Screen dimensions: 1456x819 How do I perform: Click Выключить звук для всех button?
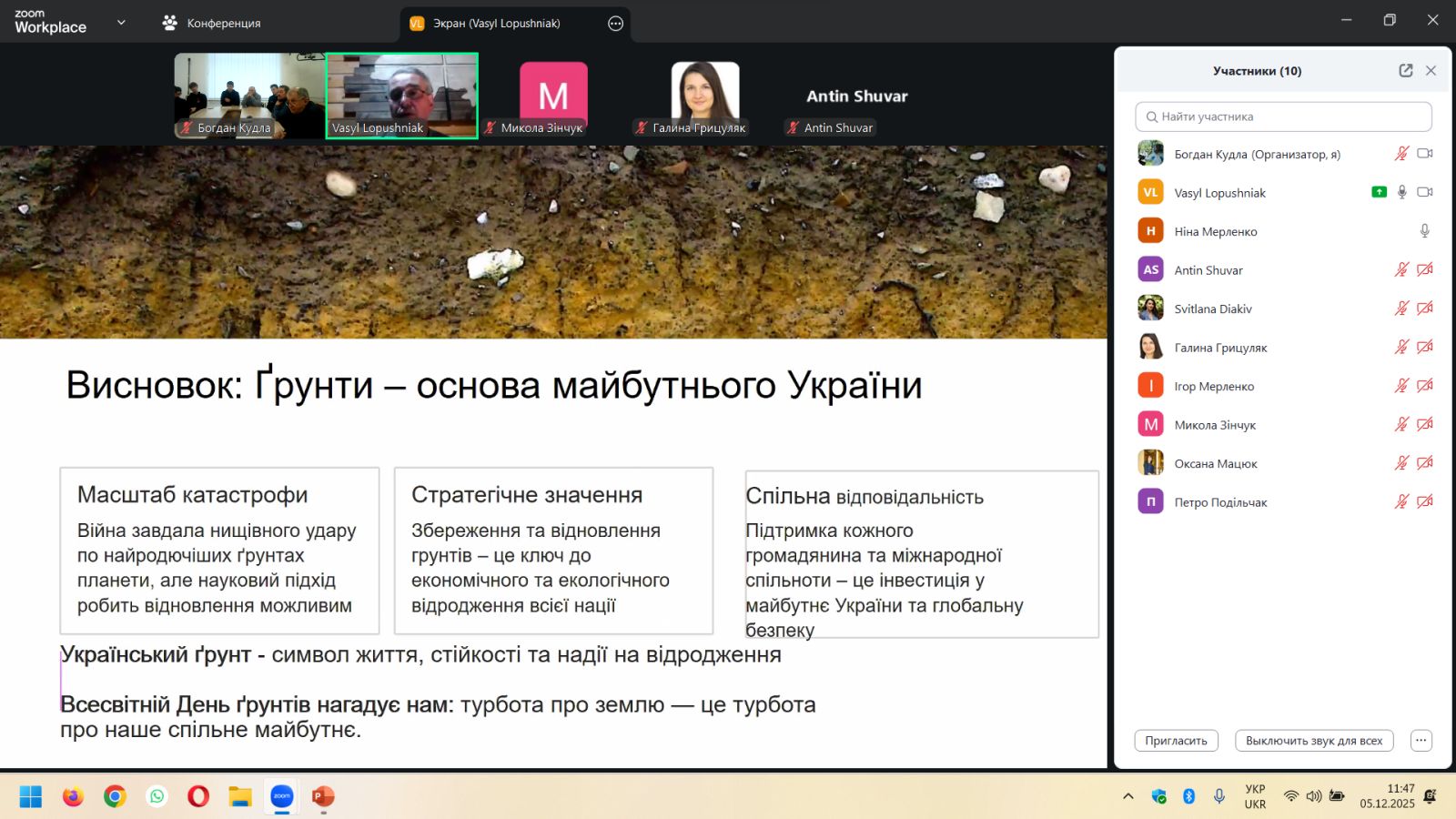click(x=1313, y=741)
